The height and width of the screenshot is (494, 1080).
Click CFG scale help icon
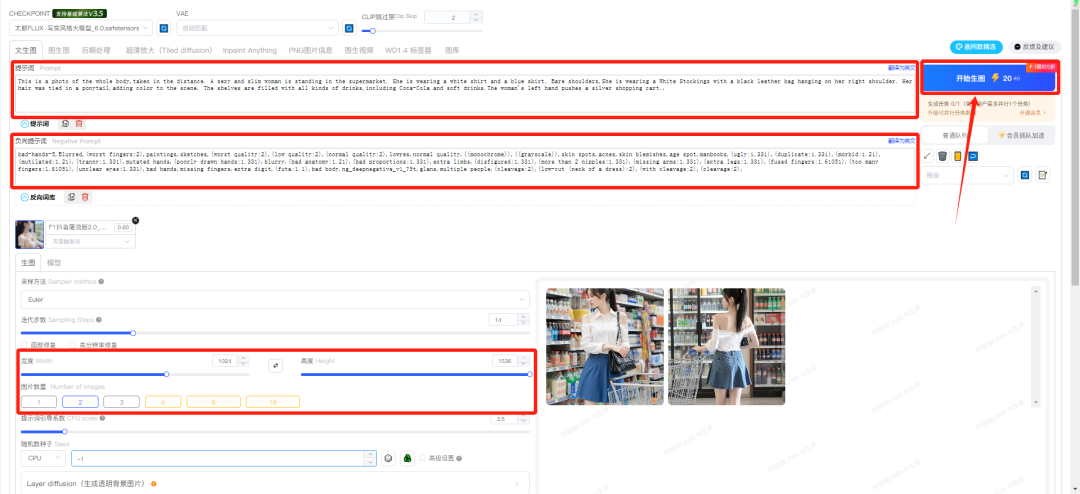pyautogui.click(x=102, y=418)
